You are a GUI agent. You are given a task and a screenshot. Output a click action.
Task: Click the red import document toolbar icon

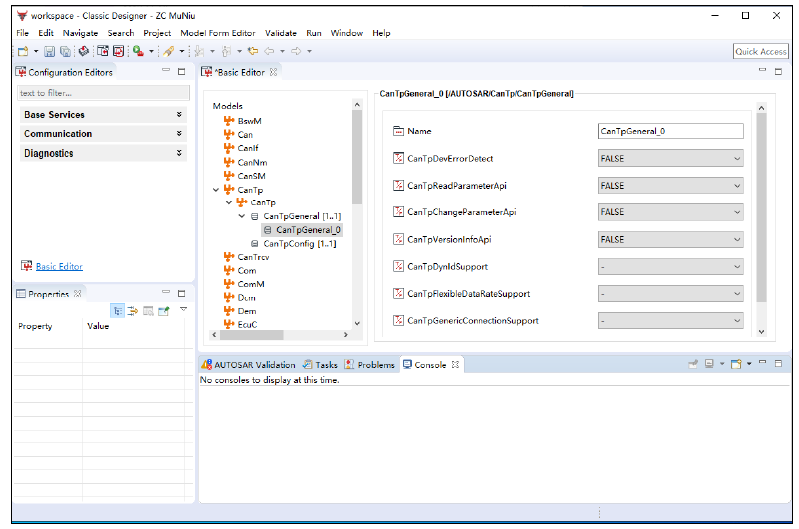coord(103,51)
